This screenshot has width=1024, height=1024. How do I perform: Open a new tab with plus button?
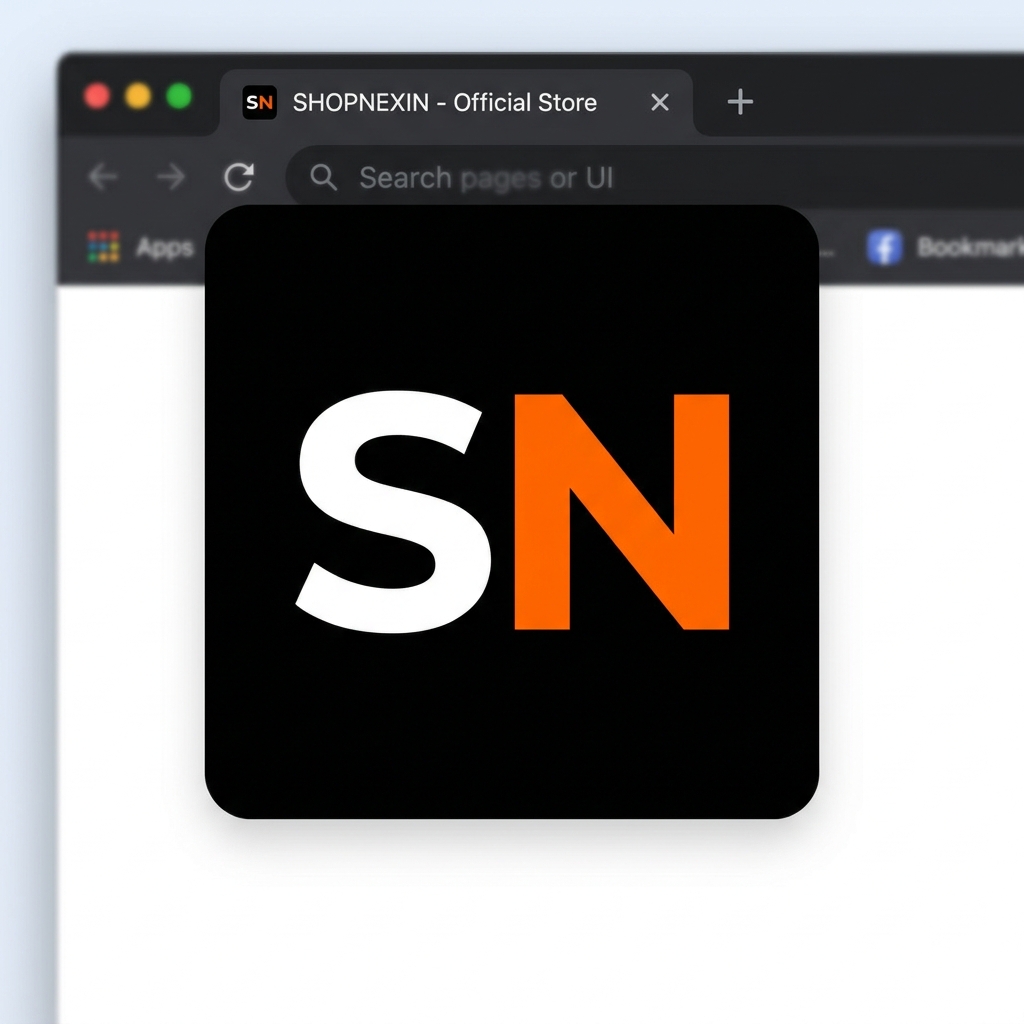pyautogui.click(x=740, y=102)
